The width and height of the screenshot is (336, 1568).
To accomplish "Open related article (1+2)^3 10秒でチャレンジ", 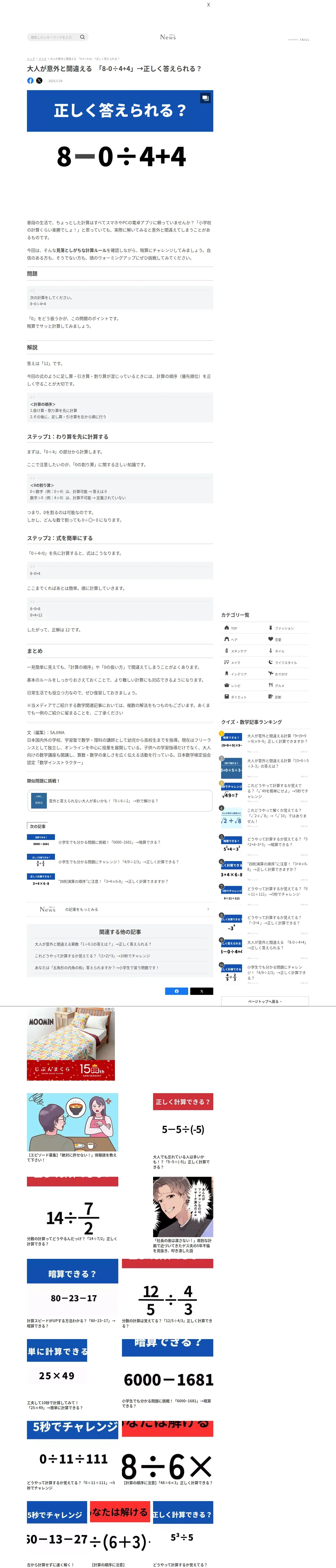I will point(92,956).
